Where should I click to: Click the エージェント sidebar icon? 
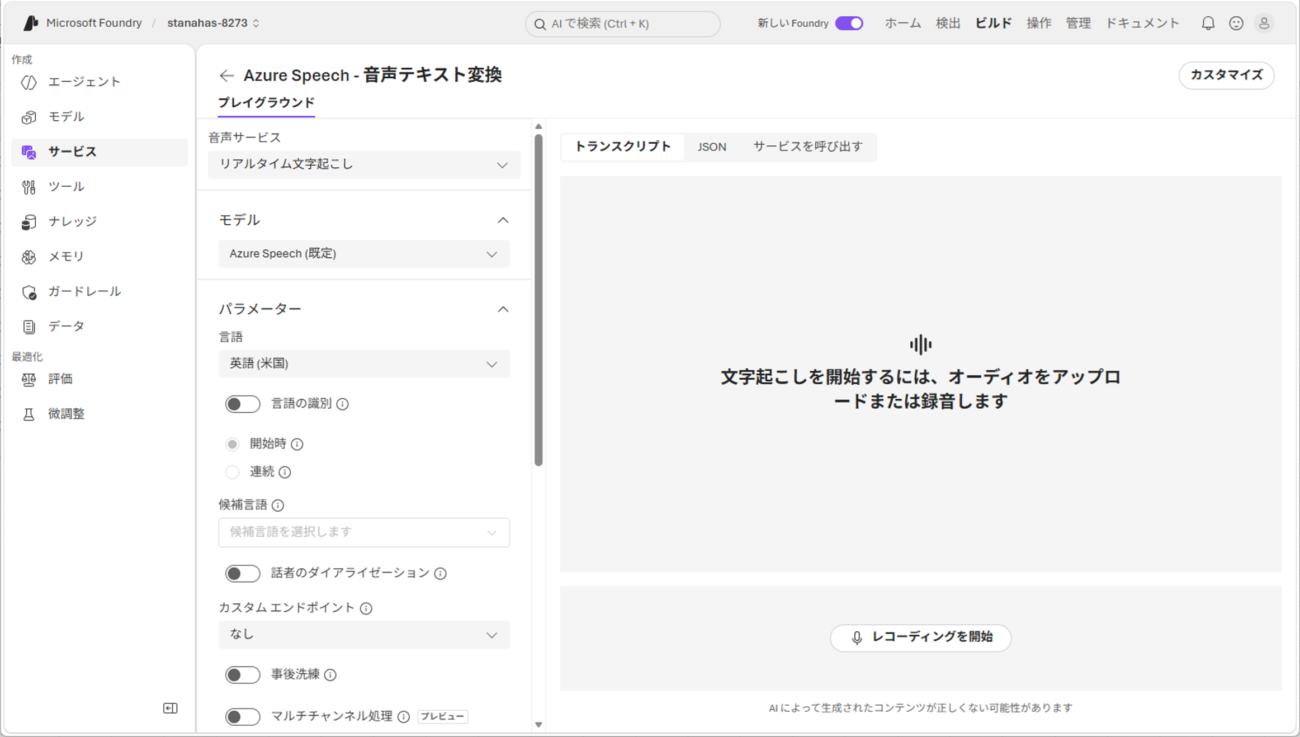click(x=29, y=82)
